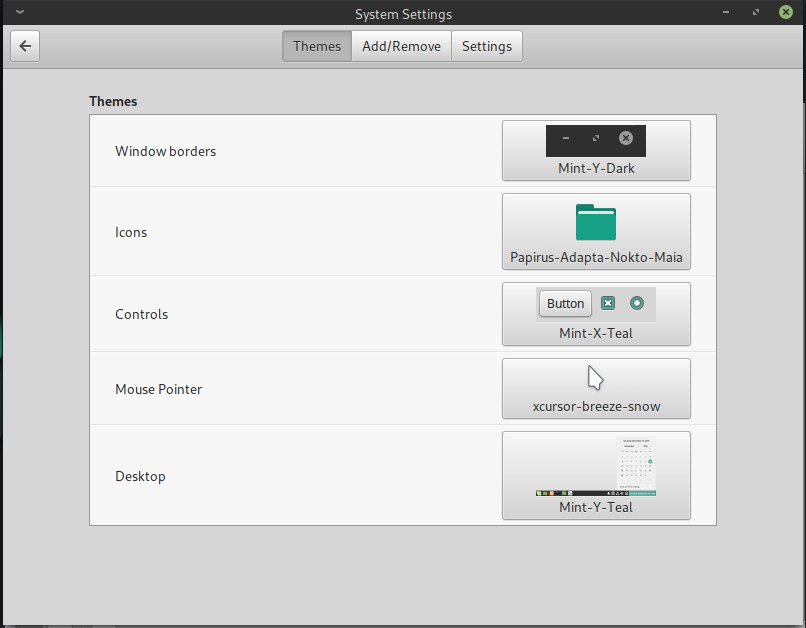The width and height of the screenshot is (806, 628).
Task: Click the close icon inside Mint-Y-Dark border preview
Action: tap(625, 139)
